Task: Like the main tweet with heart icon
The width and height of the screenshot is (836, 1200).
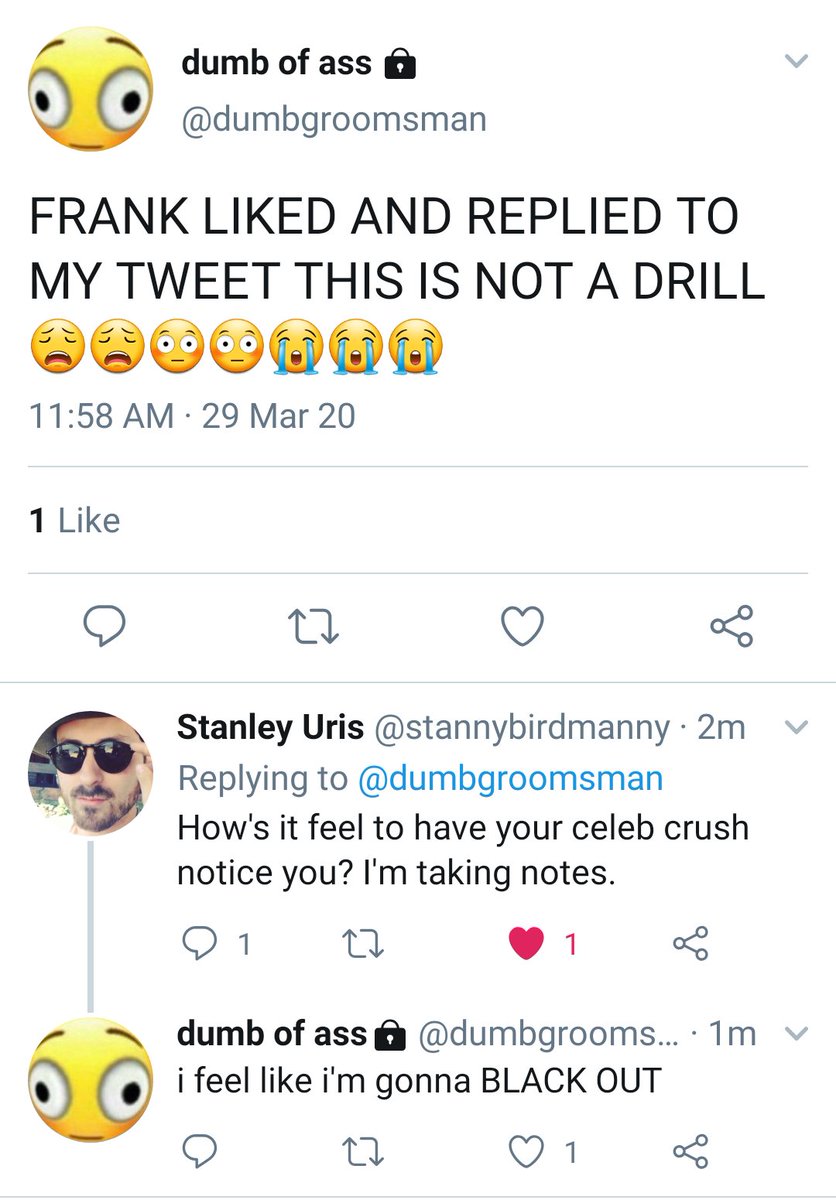Action: 521,626
